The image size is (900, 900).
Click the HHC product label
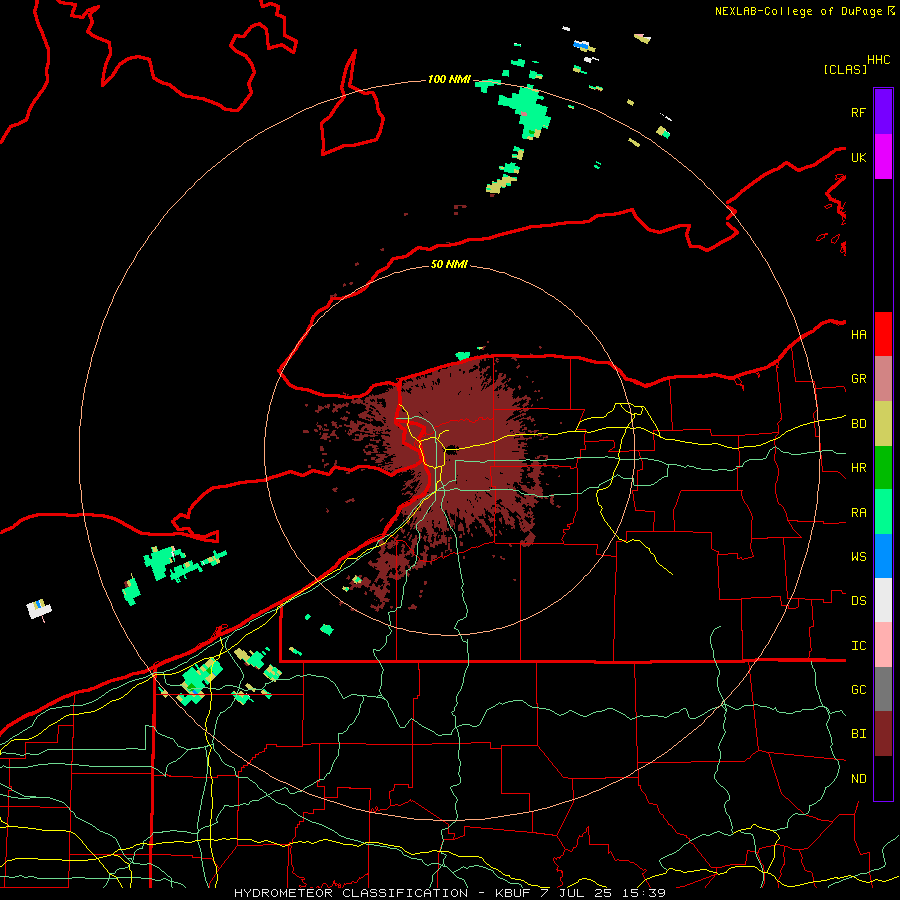tap(878, 60)
